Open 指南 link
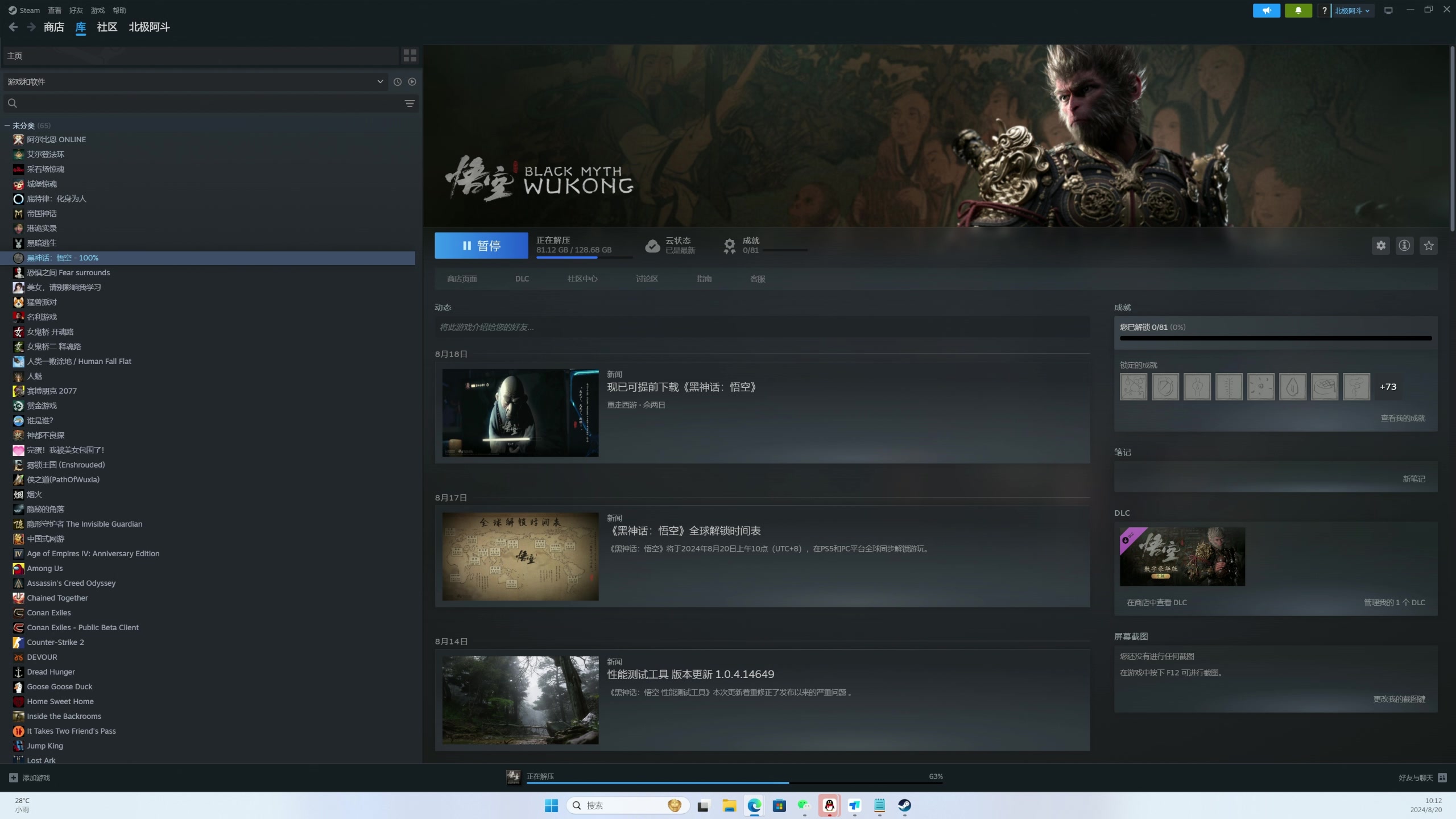 [704, 279]
